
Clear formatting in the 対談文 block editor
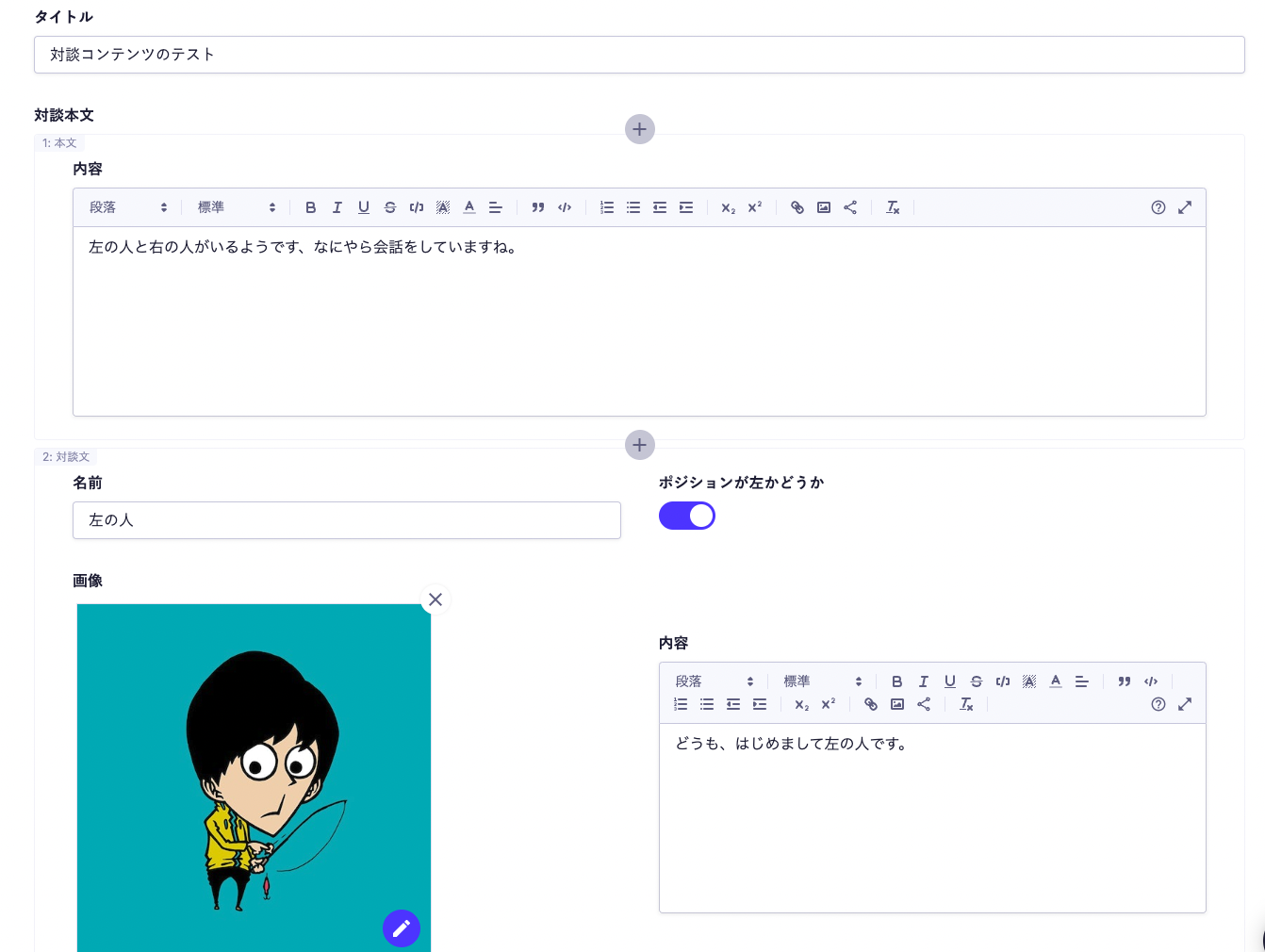pos(966,704)
